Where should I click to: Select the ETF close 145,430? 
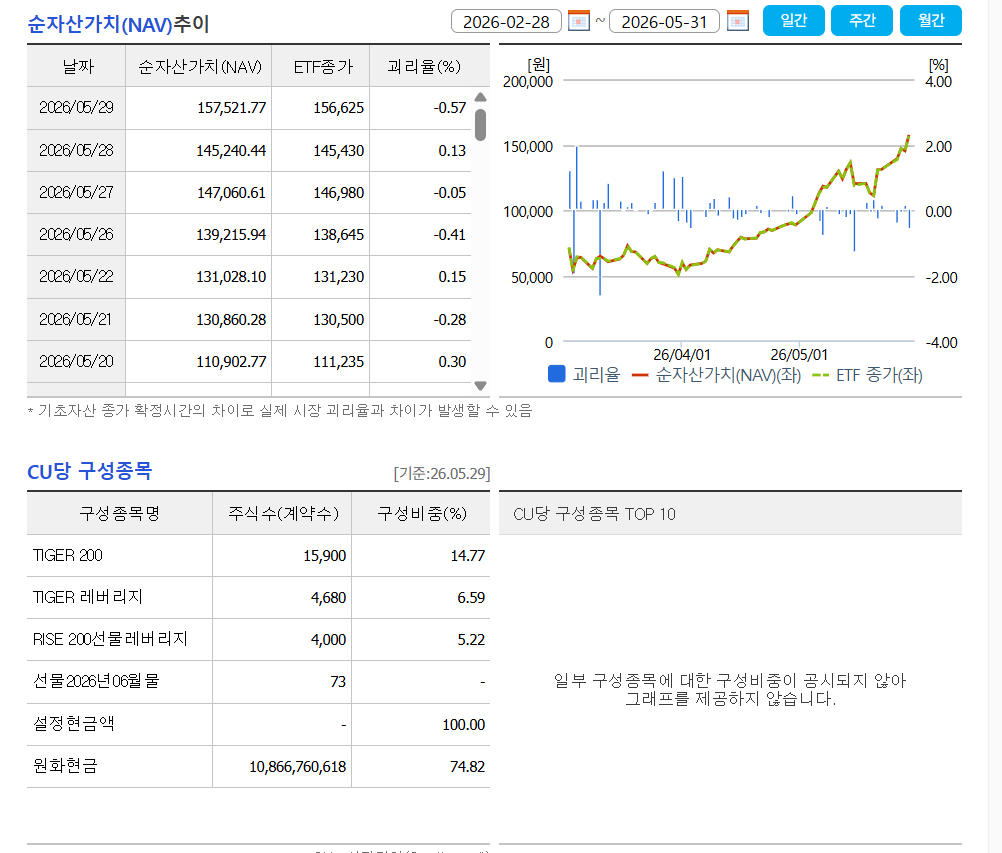(x=339, y=151)
